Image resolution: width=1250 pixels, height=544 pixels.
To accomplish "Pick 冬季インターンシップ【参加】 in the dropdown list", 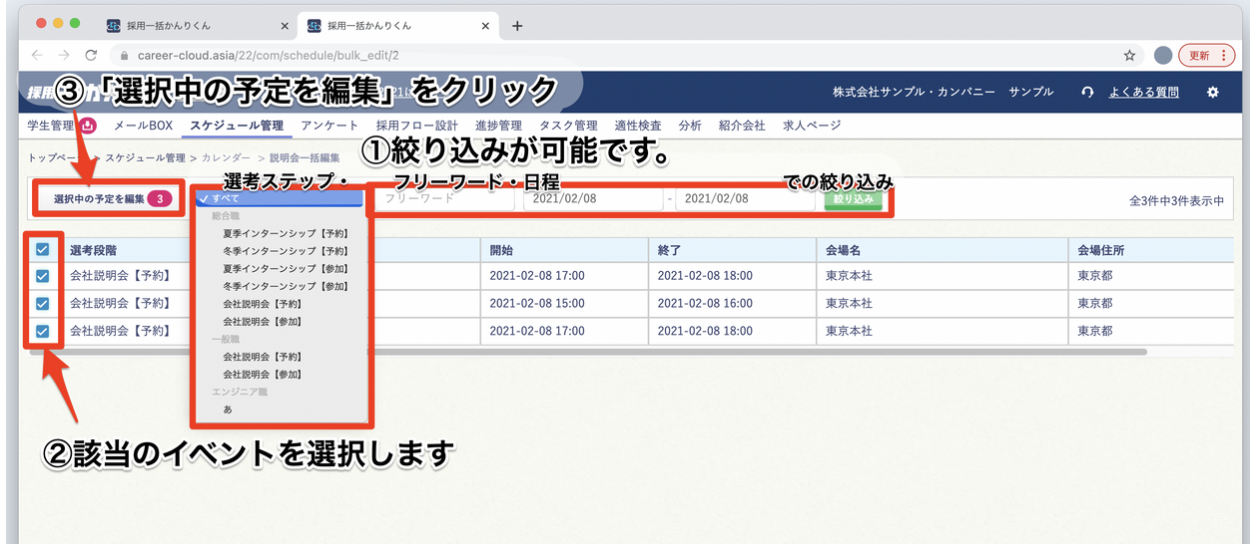I will coord(284,286).
